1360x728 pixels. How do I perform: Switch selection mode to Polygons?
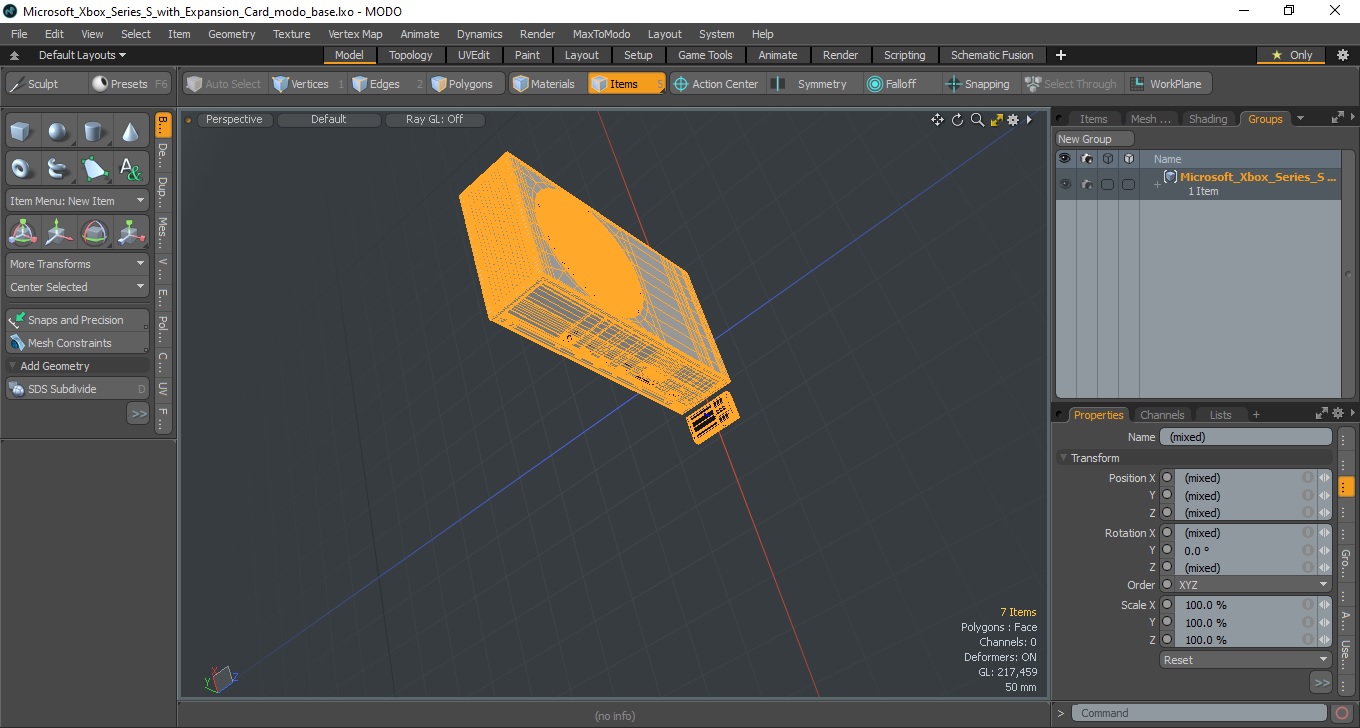tap(465, 84)
